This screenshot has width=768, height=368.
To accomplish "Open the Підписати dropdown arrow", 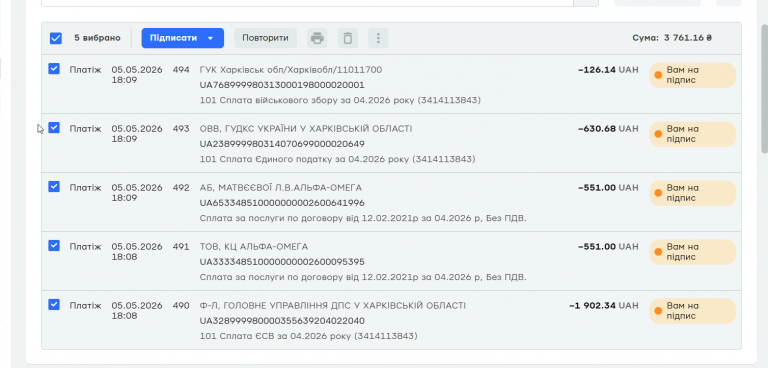I will point(211,38).
